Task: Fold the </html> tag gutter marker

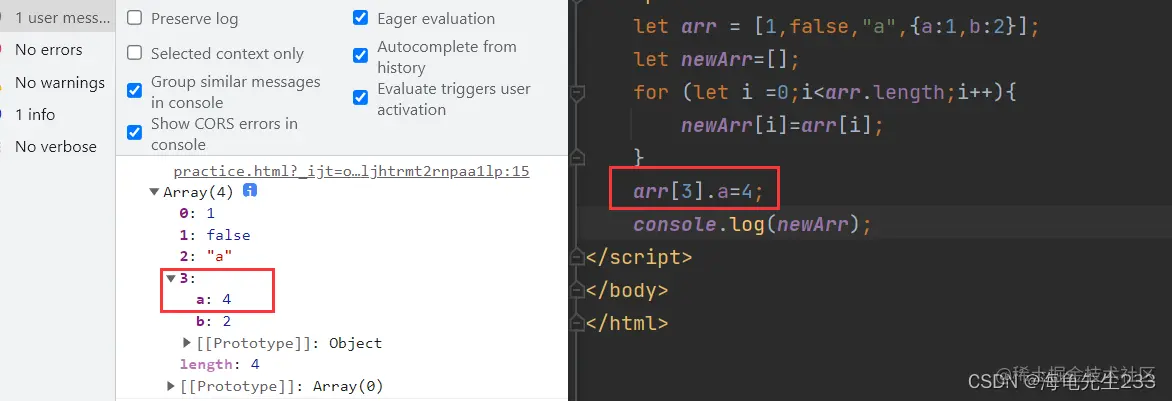Action: coord(577,323)
